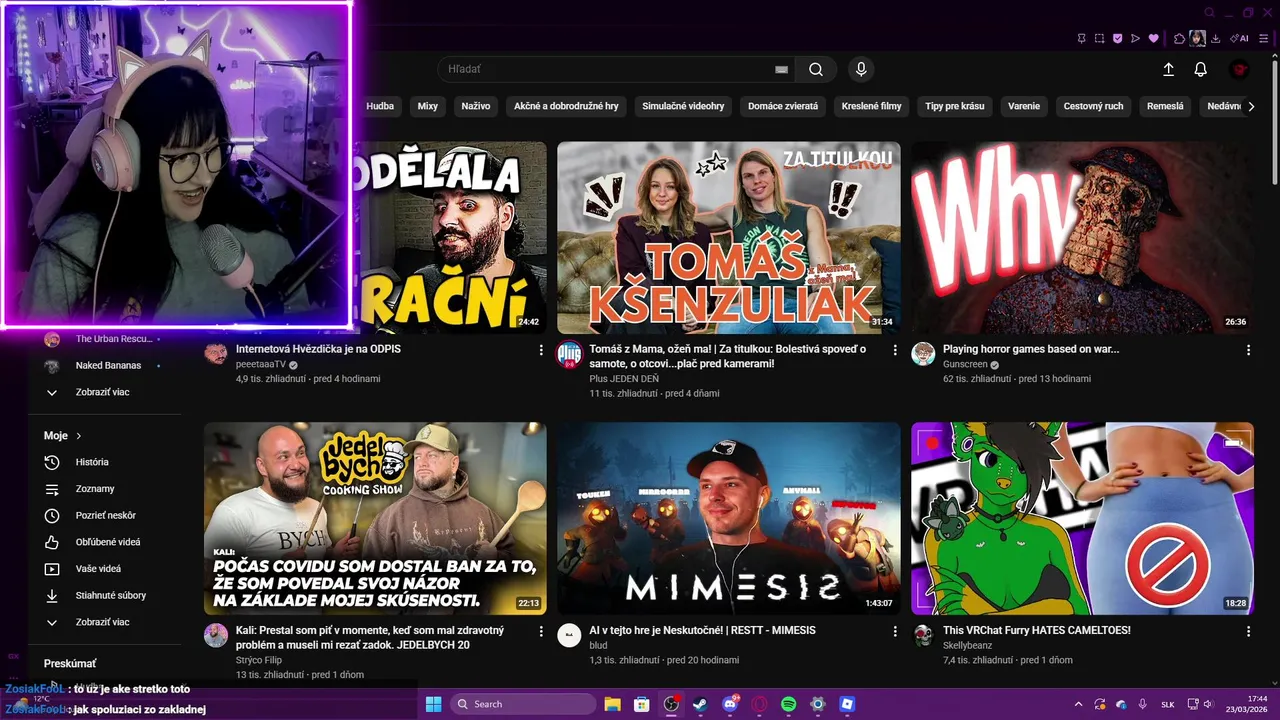Play the JedelBych cooking show thumbnail
This screenshot has width=1280, height=720.
point(375,518)
